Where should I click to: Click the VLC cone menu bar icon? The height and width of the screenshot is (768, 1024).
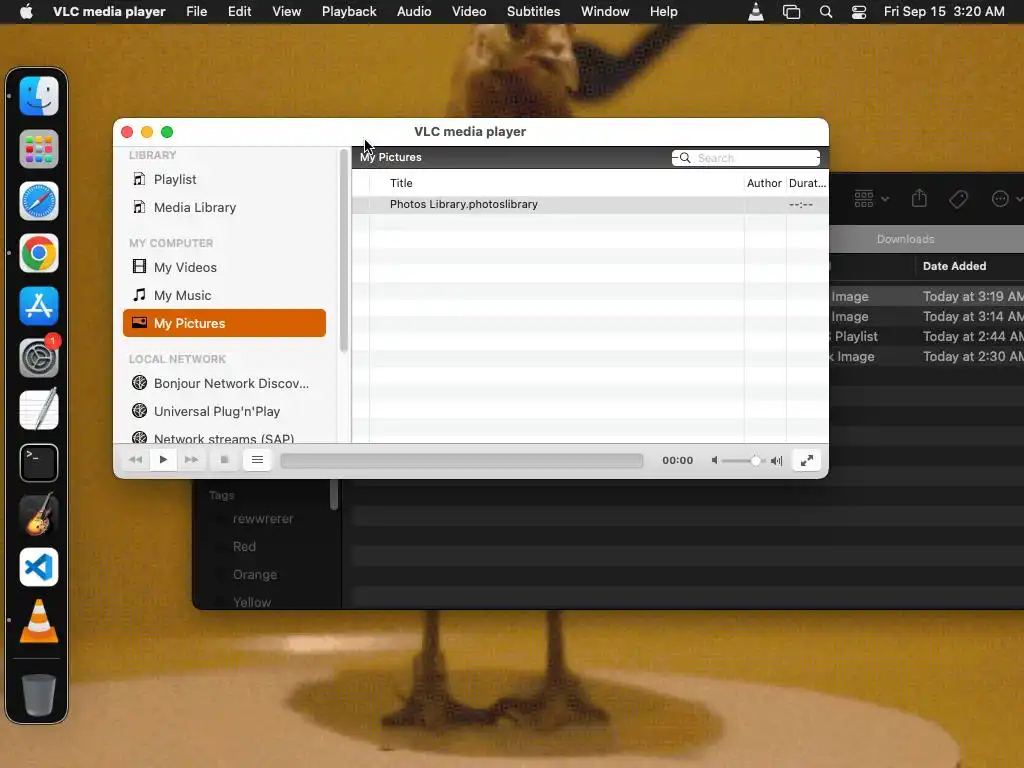pyautogui.click(x=756, y=12)
